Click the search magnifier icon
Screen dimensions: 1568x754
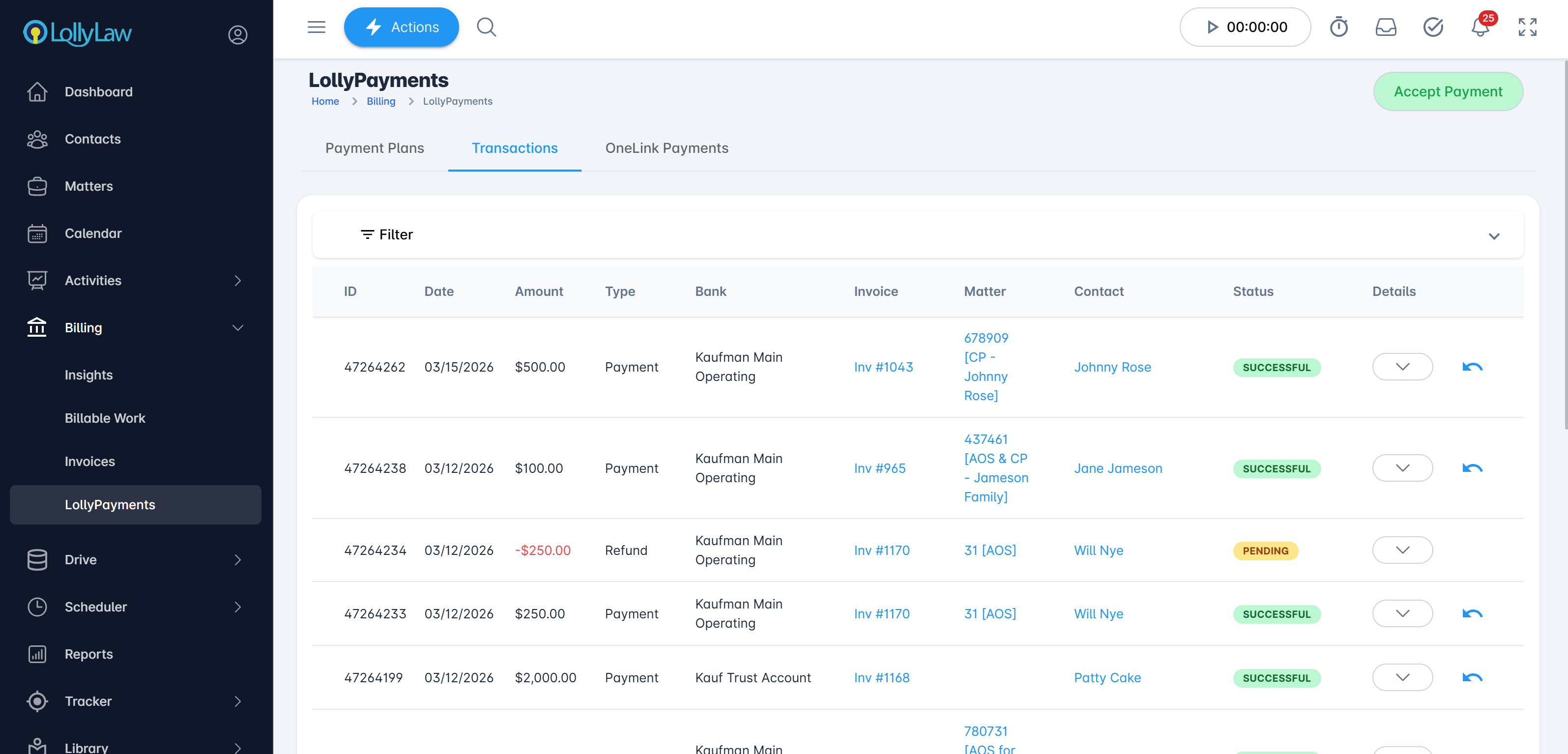coord(486,27)
